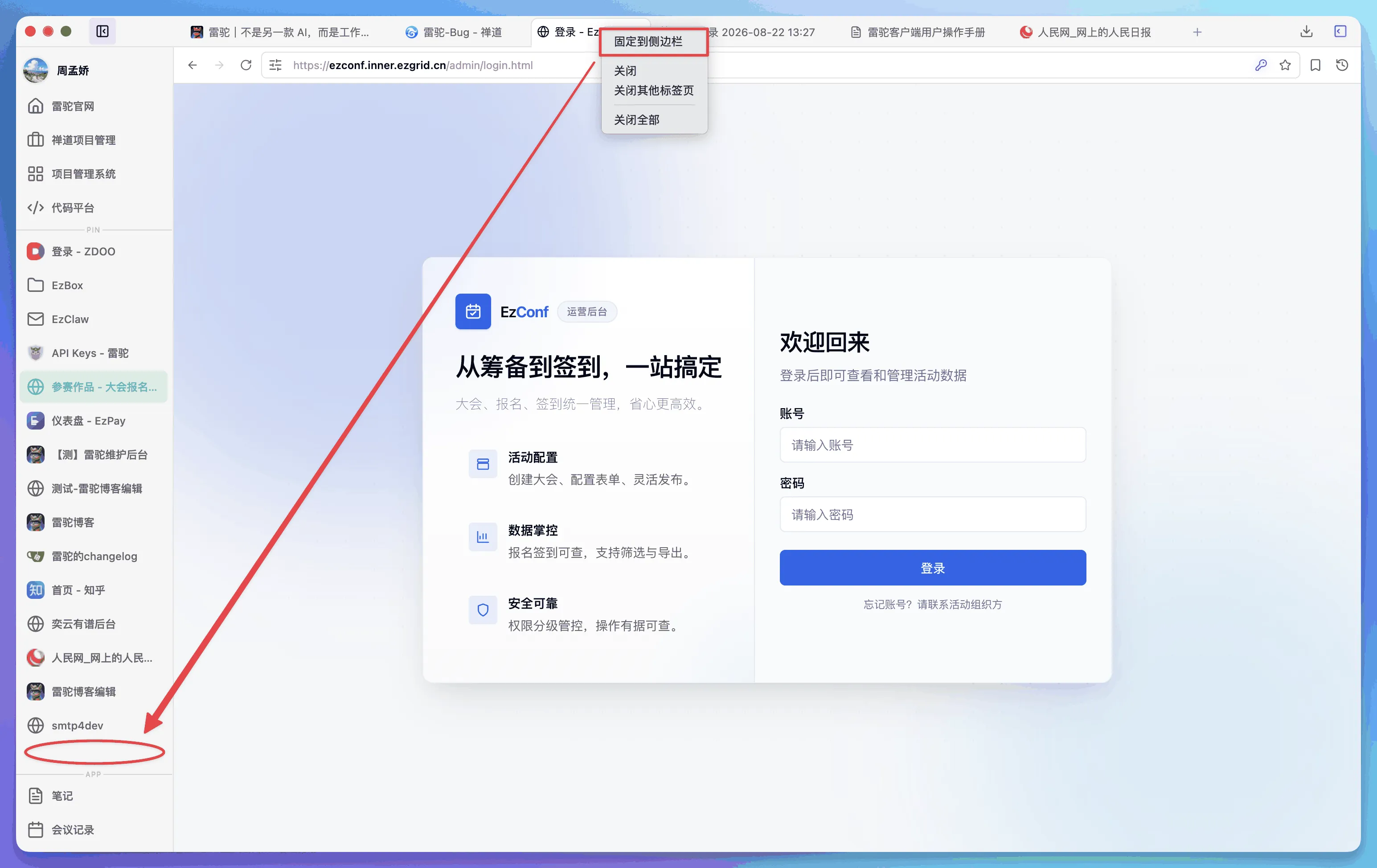This screenshot has width=1377, height=868.
Task: Open pinned EzClaw
Action: click(x=94, y=319)
